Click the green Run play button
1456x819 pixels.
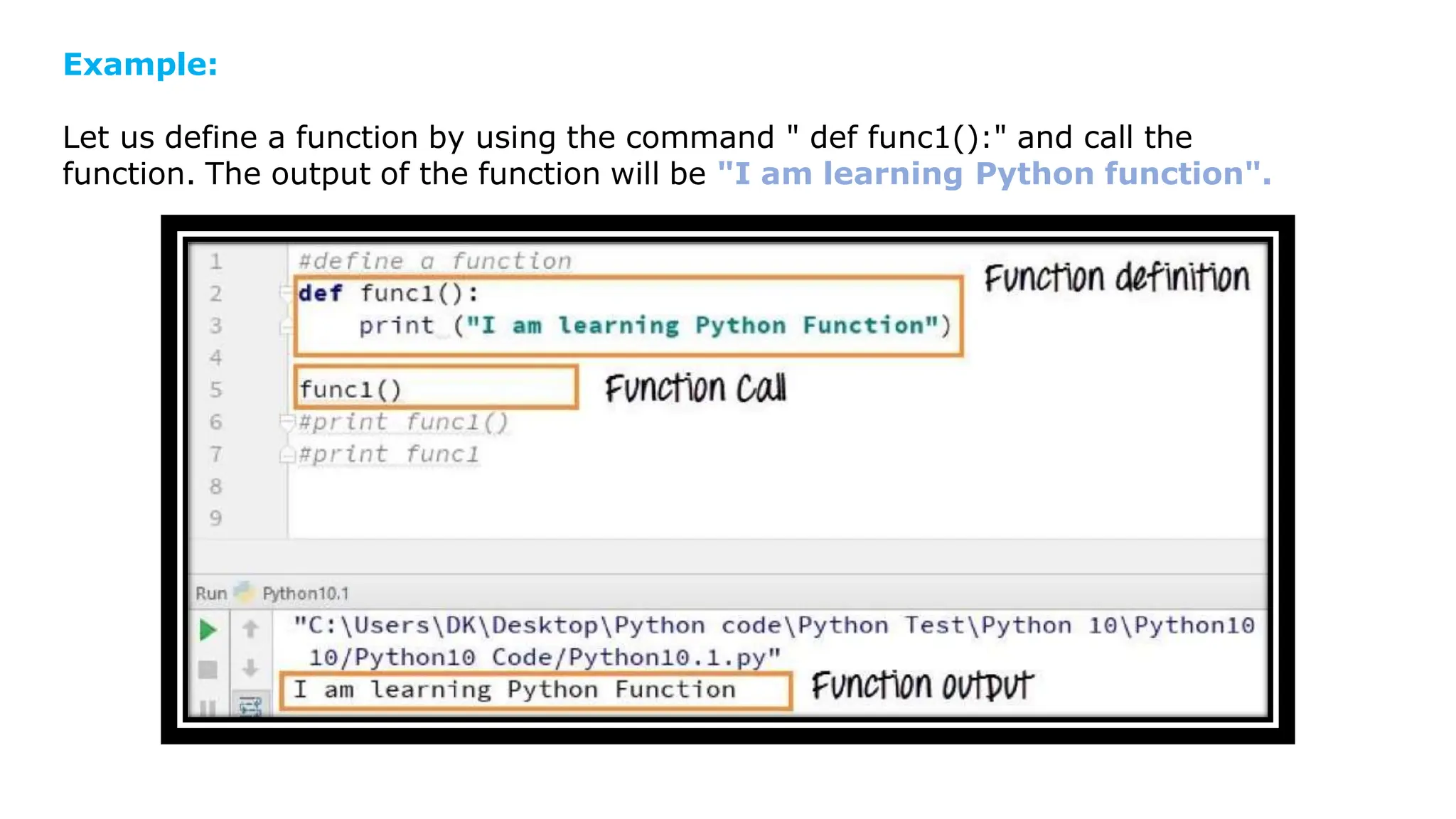(x=208, y=630)
